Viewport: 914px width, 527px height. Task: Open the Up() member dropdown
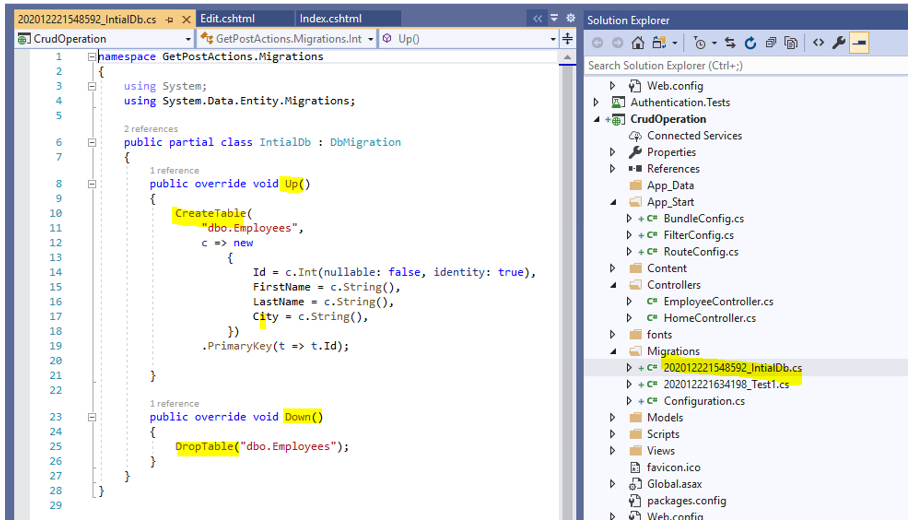[x=553, y=39]
